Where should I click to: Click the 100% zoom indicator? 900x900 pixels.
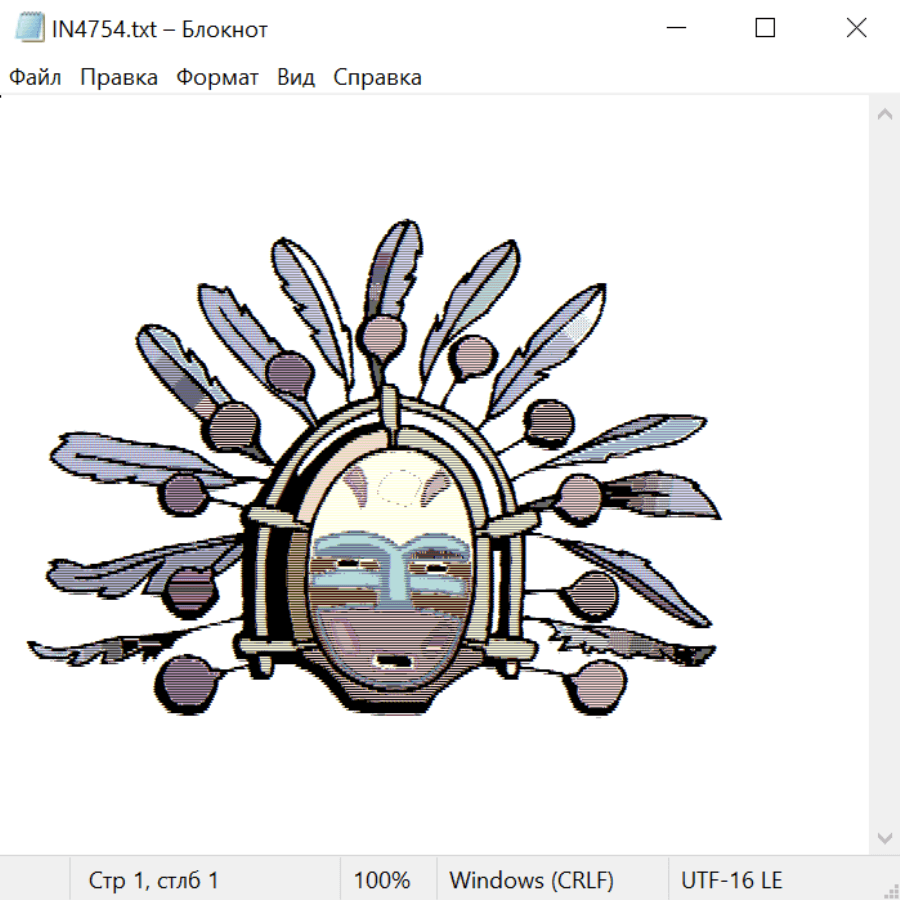[x=382, y=881]
